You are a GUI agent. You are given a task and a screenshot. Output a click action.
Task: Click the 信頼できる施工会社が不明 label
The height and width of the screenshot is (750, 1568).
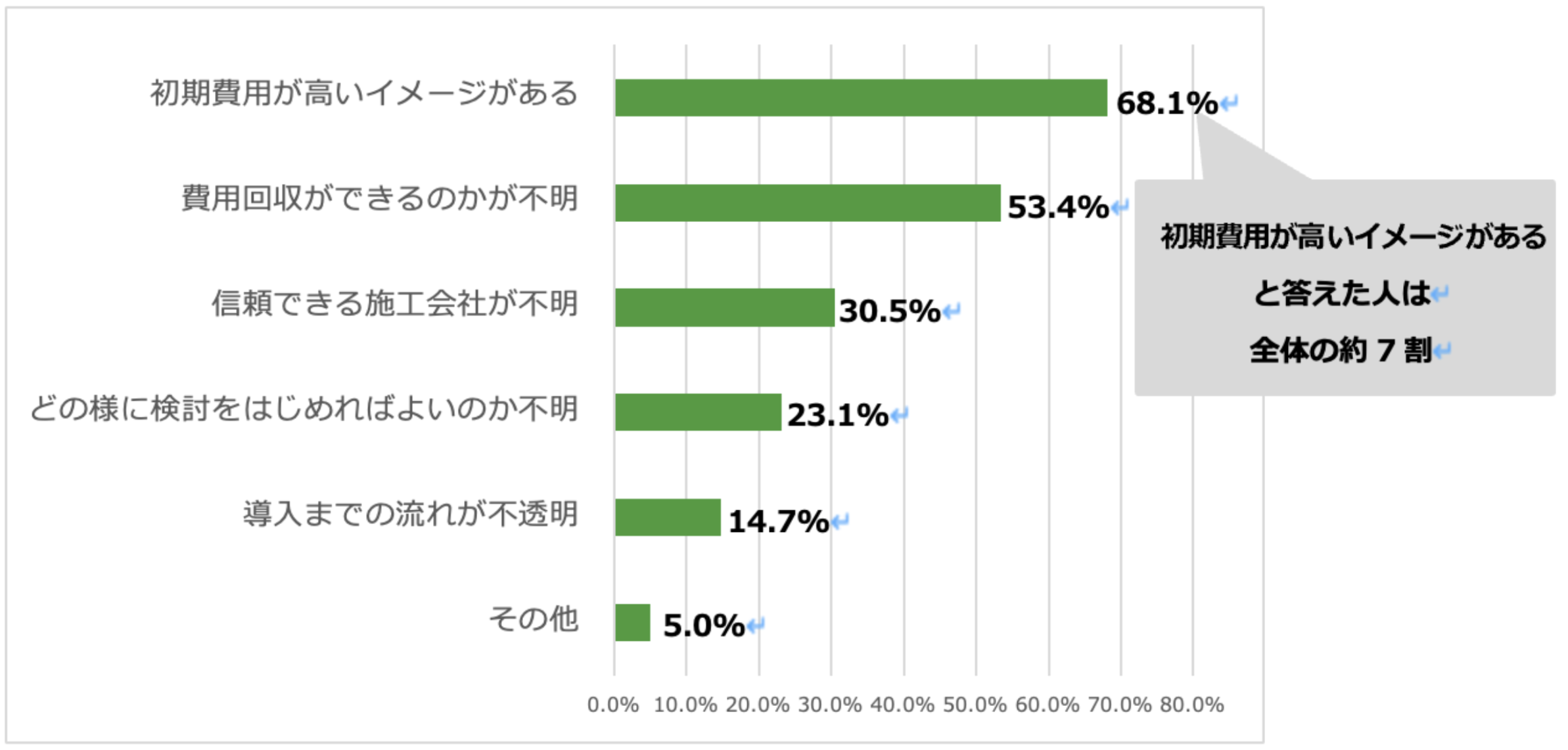pos(394,303)
